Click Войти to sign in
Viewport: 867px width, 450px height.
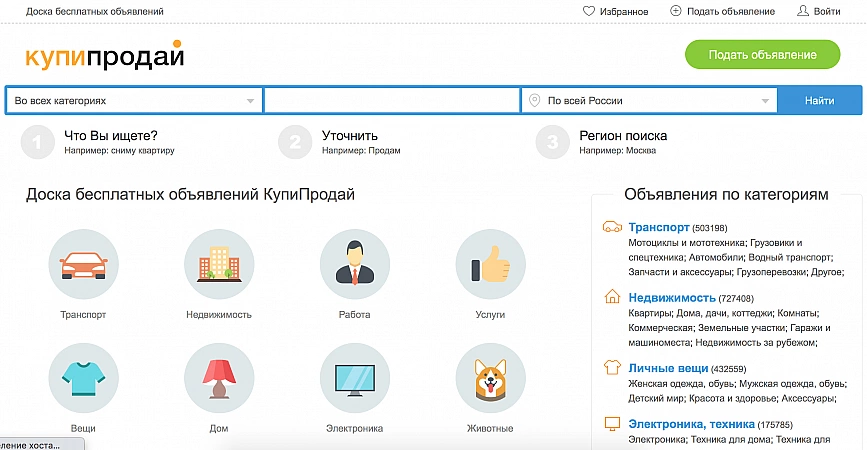point(818,12)
